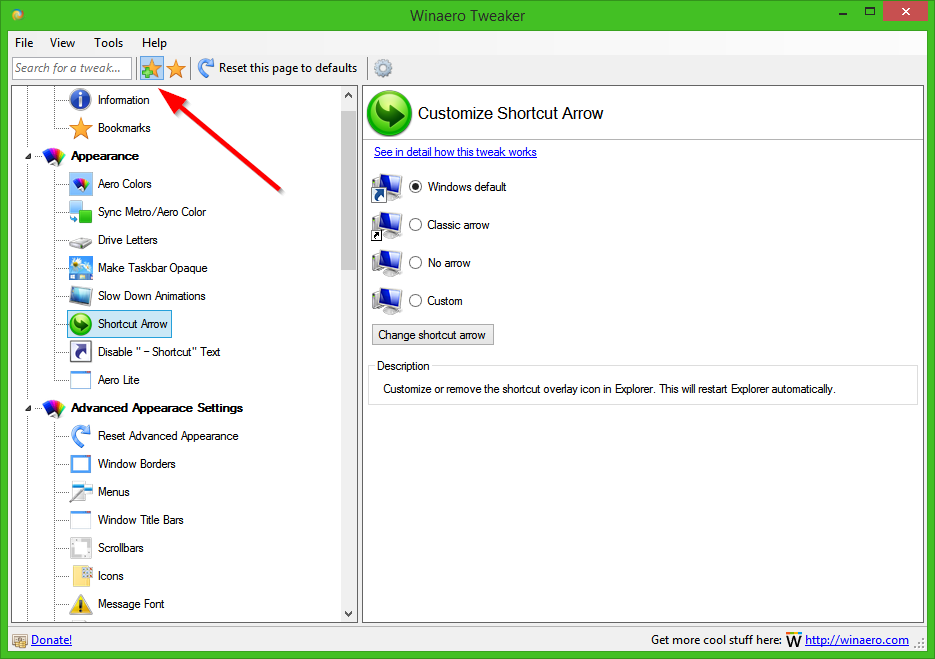Click the Change shortcut arrow button
Screen dimensions: 935x659
click(x=432, y=335)
